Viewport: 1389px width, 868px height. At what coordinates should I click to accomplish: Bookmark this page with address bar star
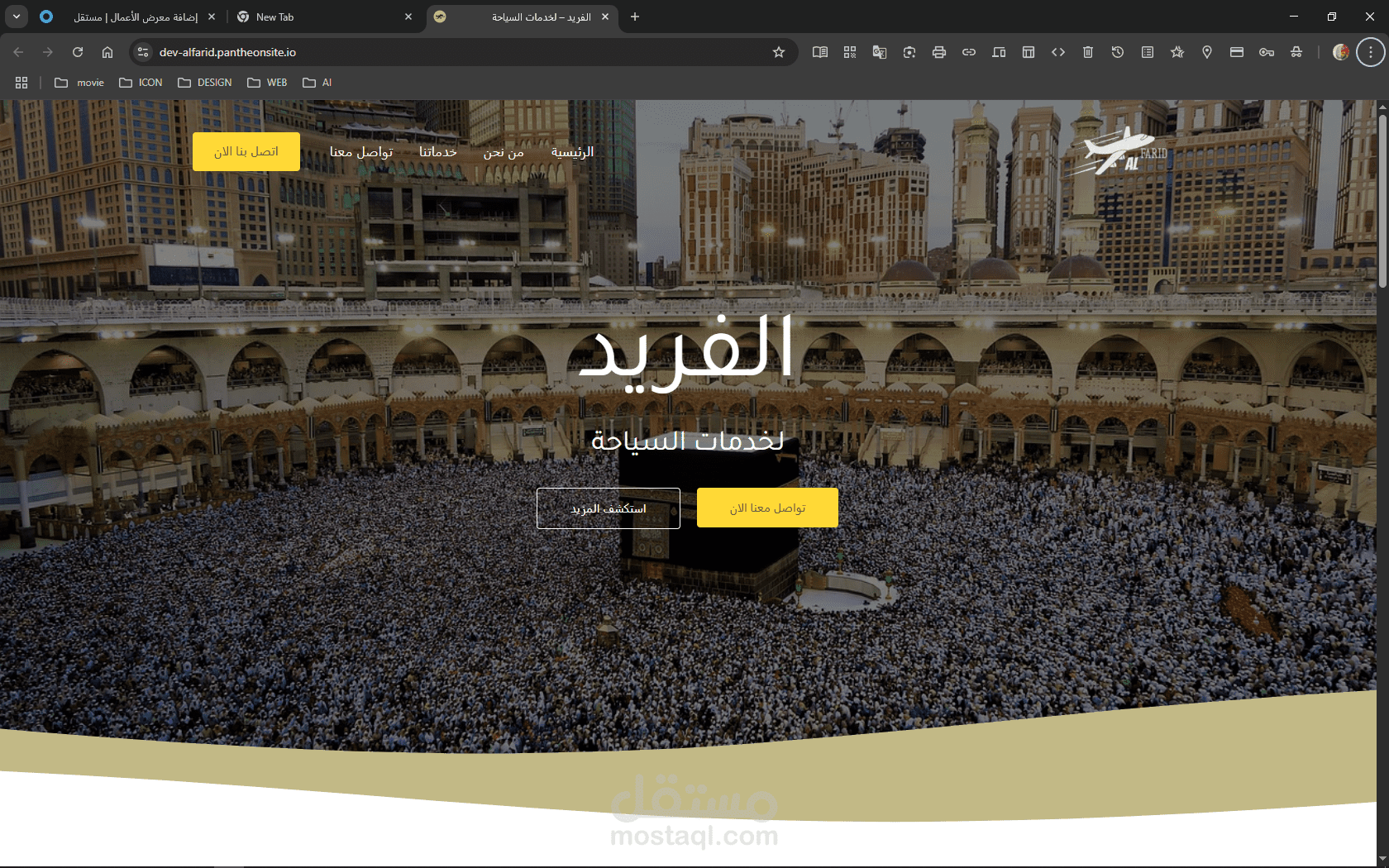[x=778, y=52]
